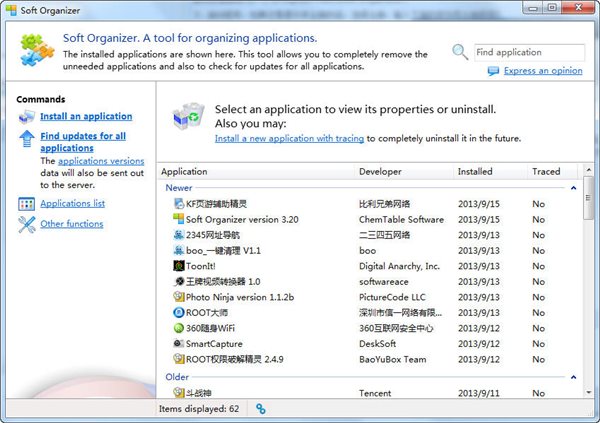Select the SmartCapture application row
Viewport: 600px width, 423px height.
pos(214,343)
